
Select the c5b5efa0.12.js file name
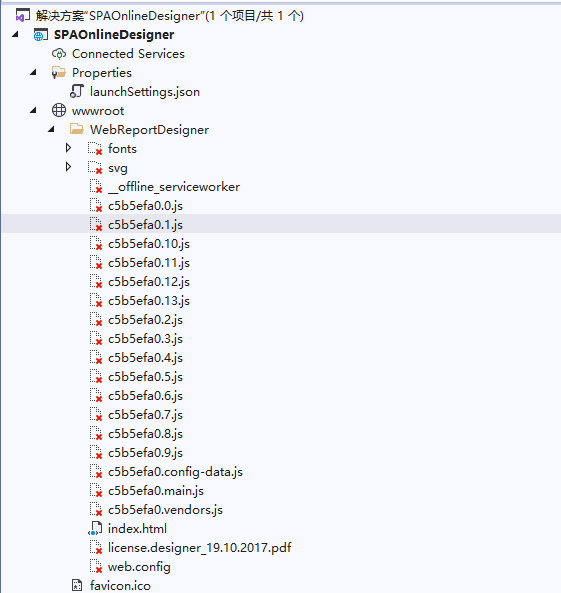149,282
